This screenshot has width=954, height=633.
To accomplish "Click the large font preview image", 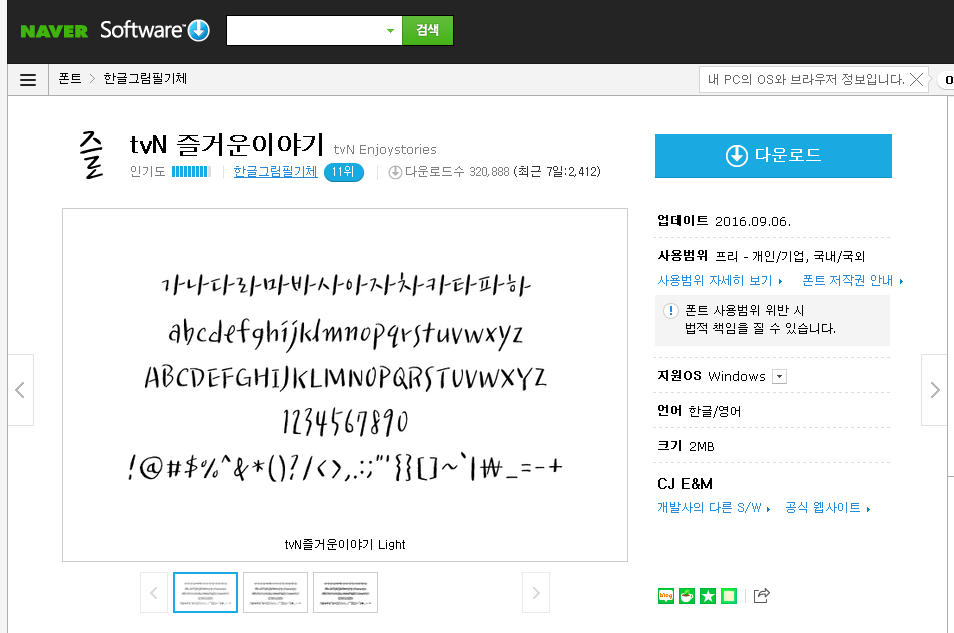I will [x=345, y=385].
